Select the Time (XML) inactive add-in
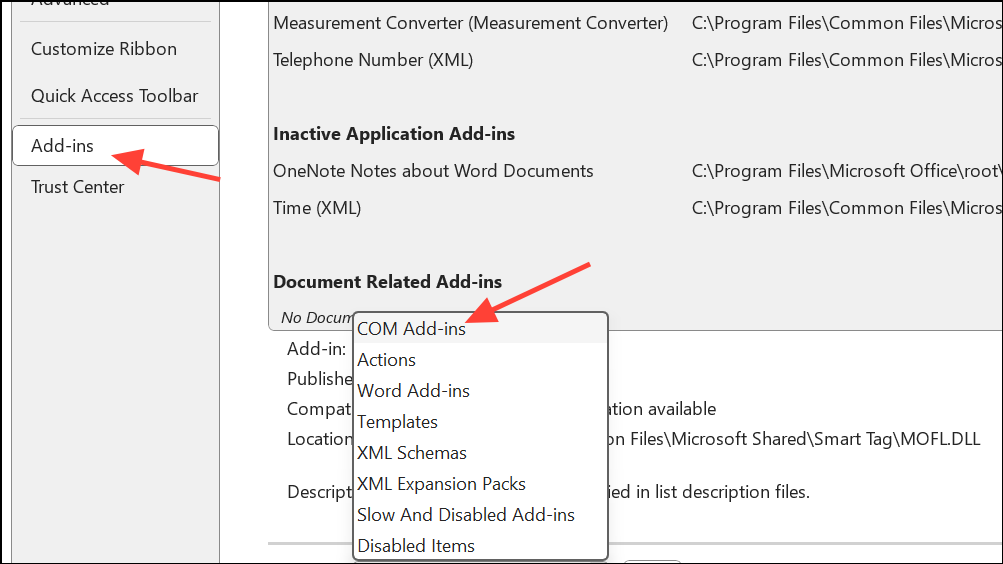The width and height of the screenshot is (1003, 564). [317, 208]
